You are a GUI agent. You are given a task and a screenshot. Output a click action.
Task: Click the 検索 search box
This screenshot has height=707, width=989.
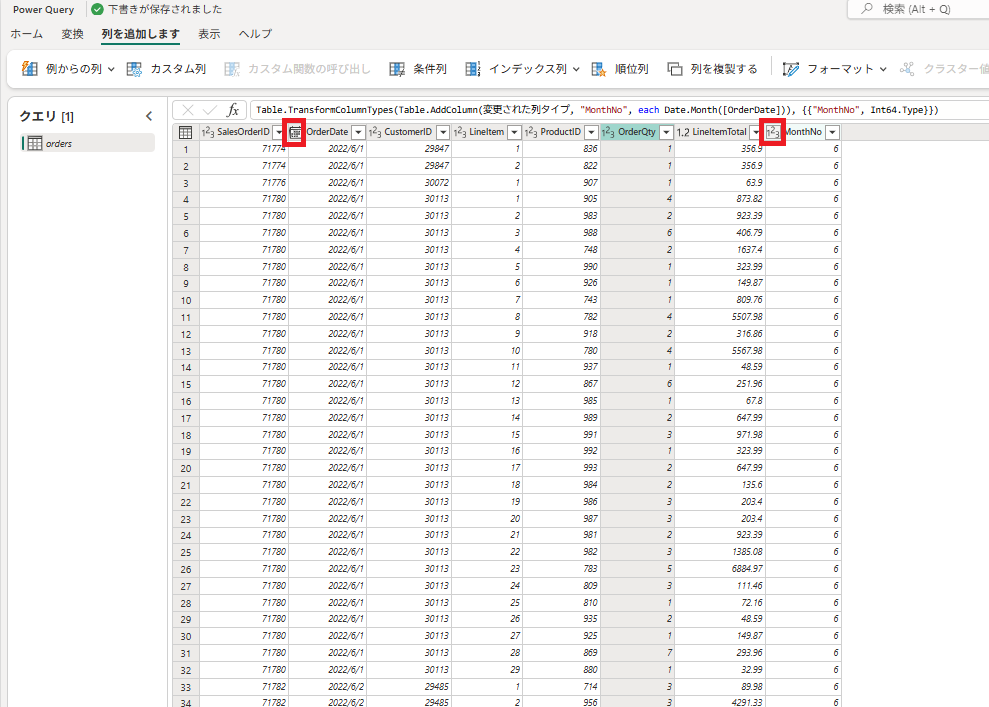pyautogui.click(x=918, y=9)
